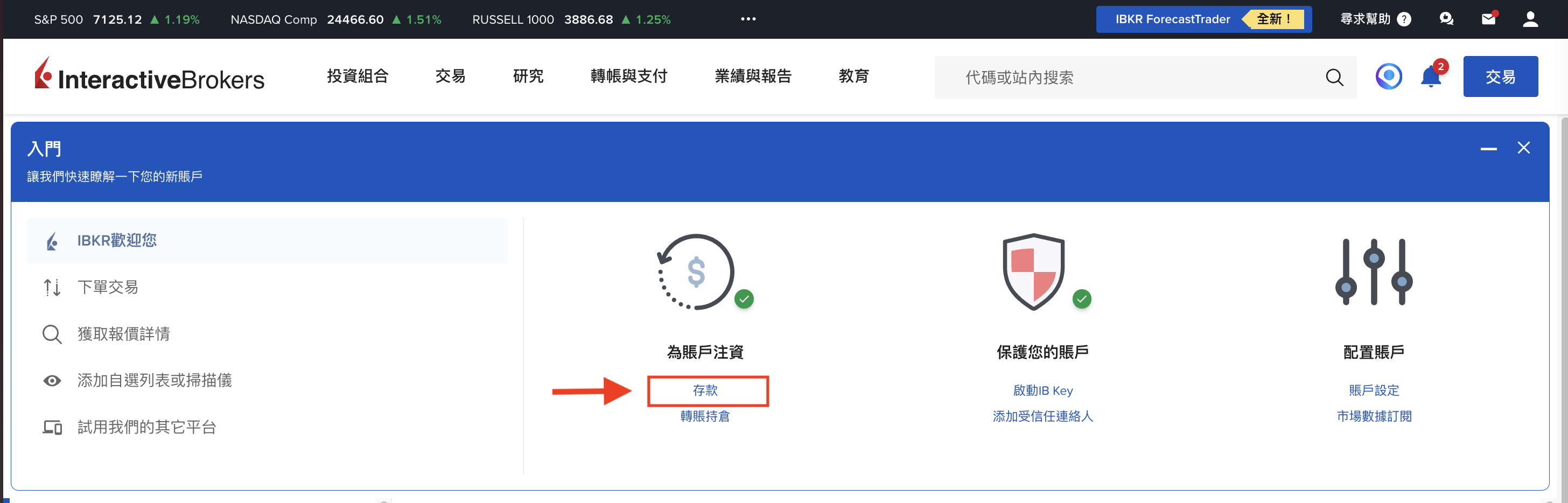Select 下單交易 in the sidebar
This screenshot has width=1568, height=503.
[108, 287]
